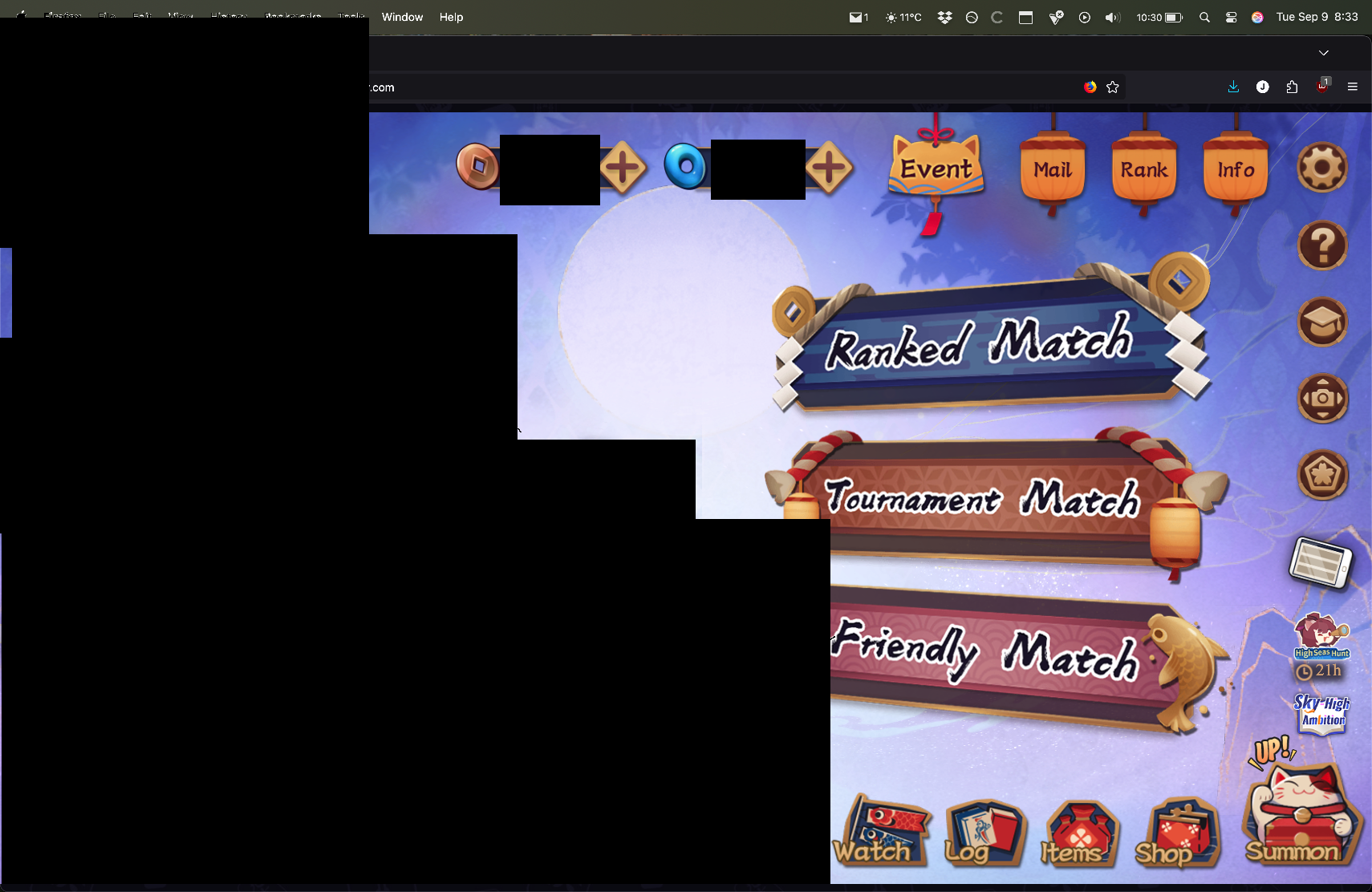
Task: Open the weather 11°C menu bar item
Action: [x=903, y=17]
